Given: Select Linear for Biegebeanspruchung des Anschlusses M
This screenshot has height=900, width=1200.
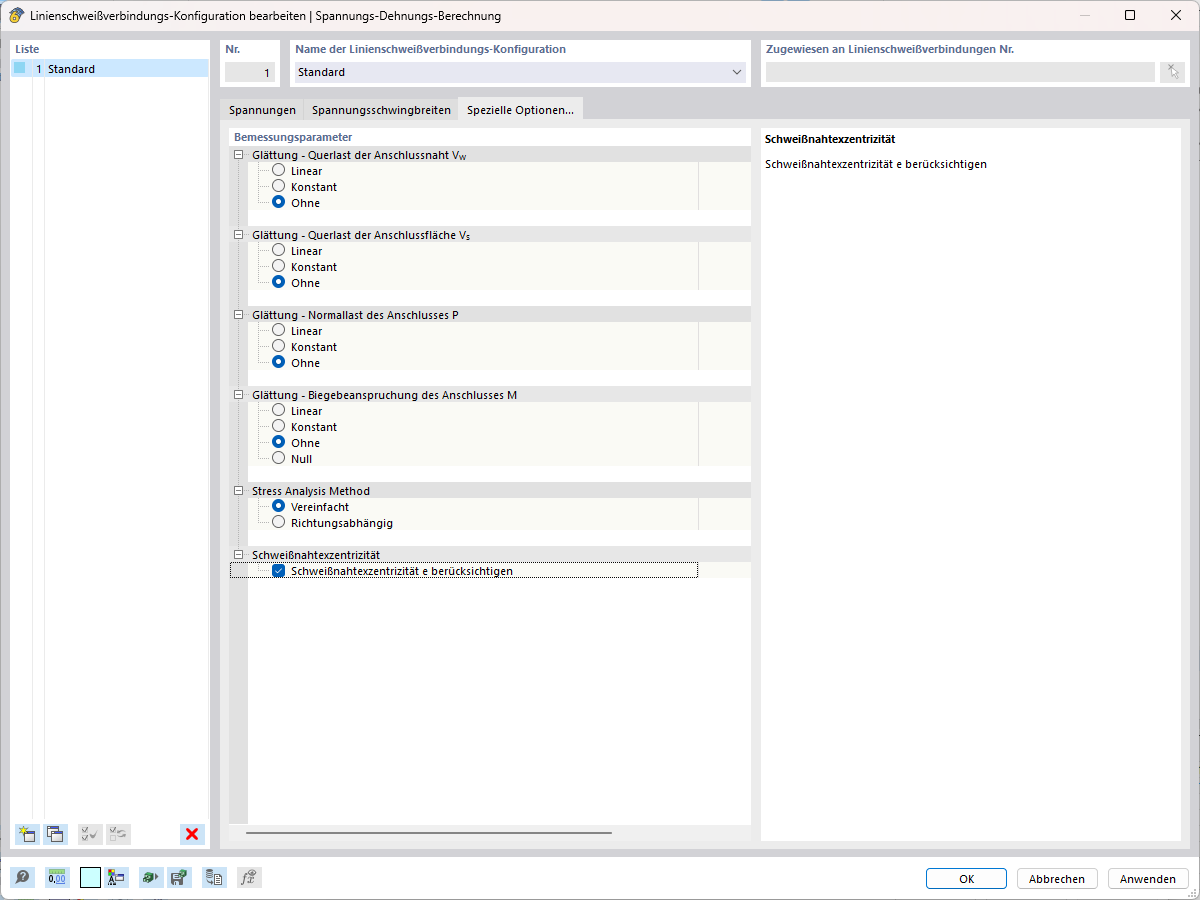Looking at the screenshot, I should [x=278, y=411].
